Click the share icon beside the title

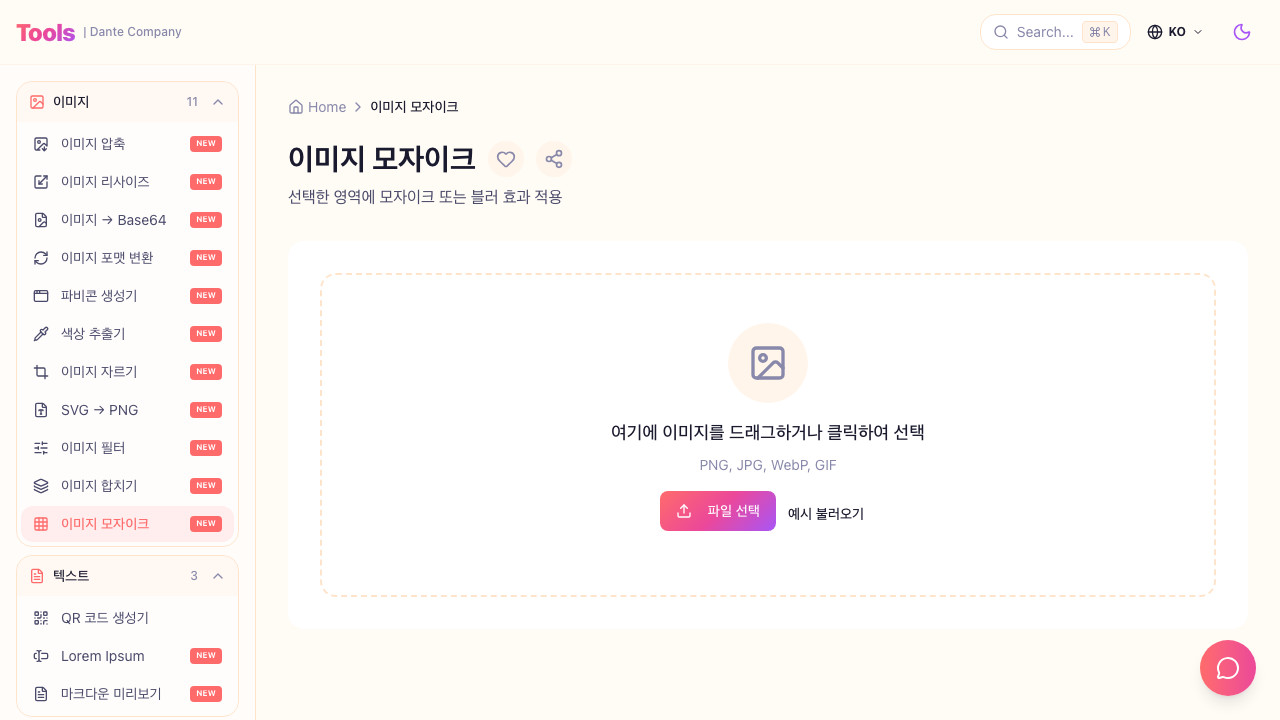tap(554, 159)
